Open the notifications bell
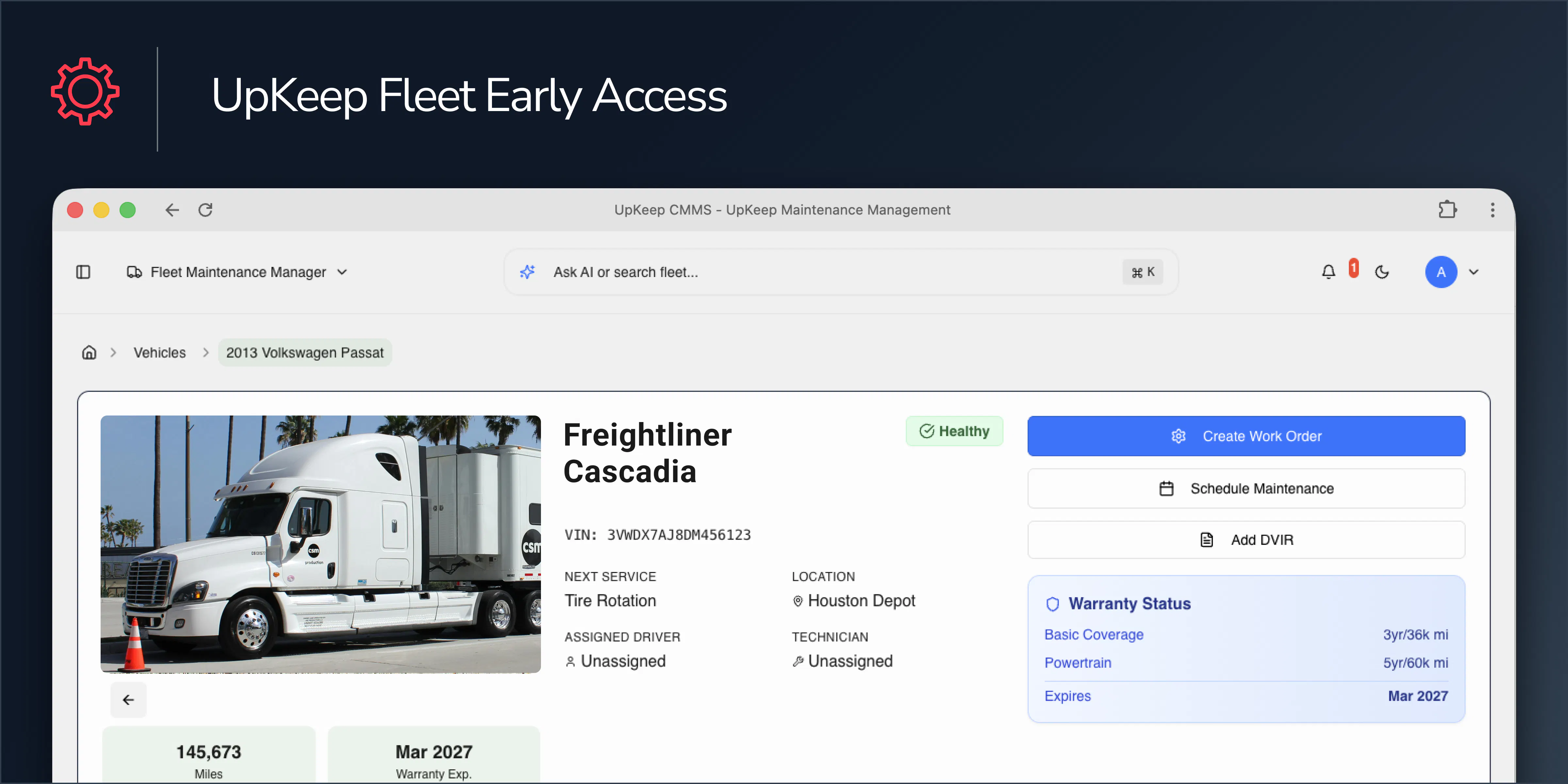The width and height of the screenshot is (1568, 784). (1328, 272)
